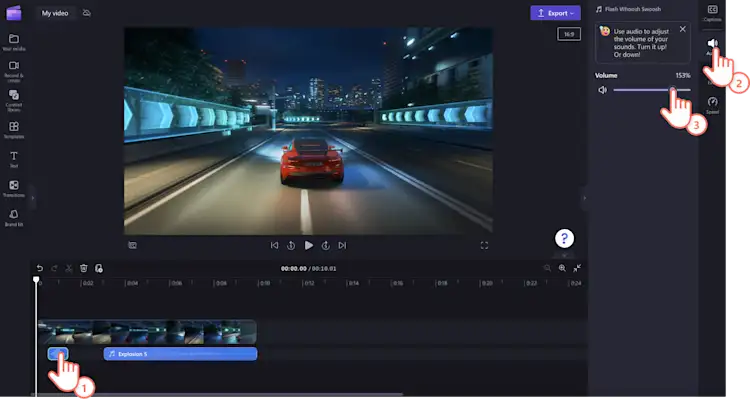Open the Content library panel
The image size is (750, 399).
pyautogui.click(x=14, y=100)
